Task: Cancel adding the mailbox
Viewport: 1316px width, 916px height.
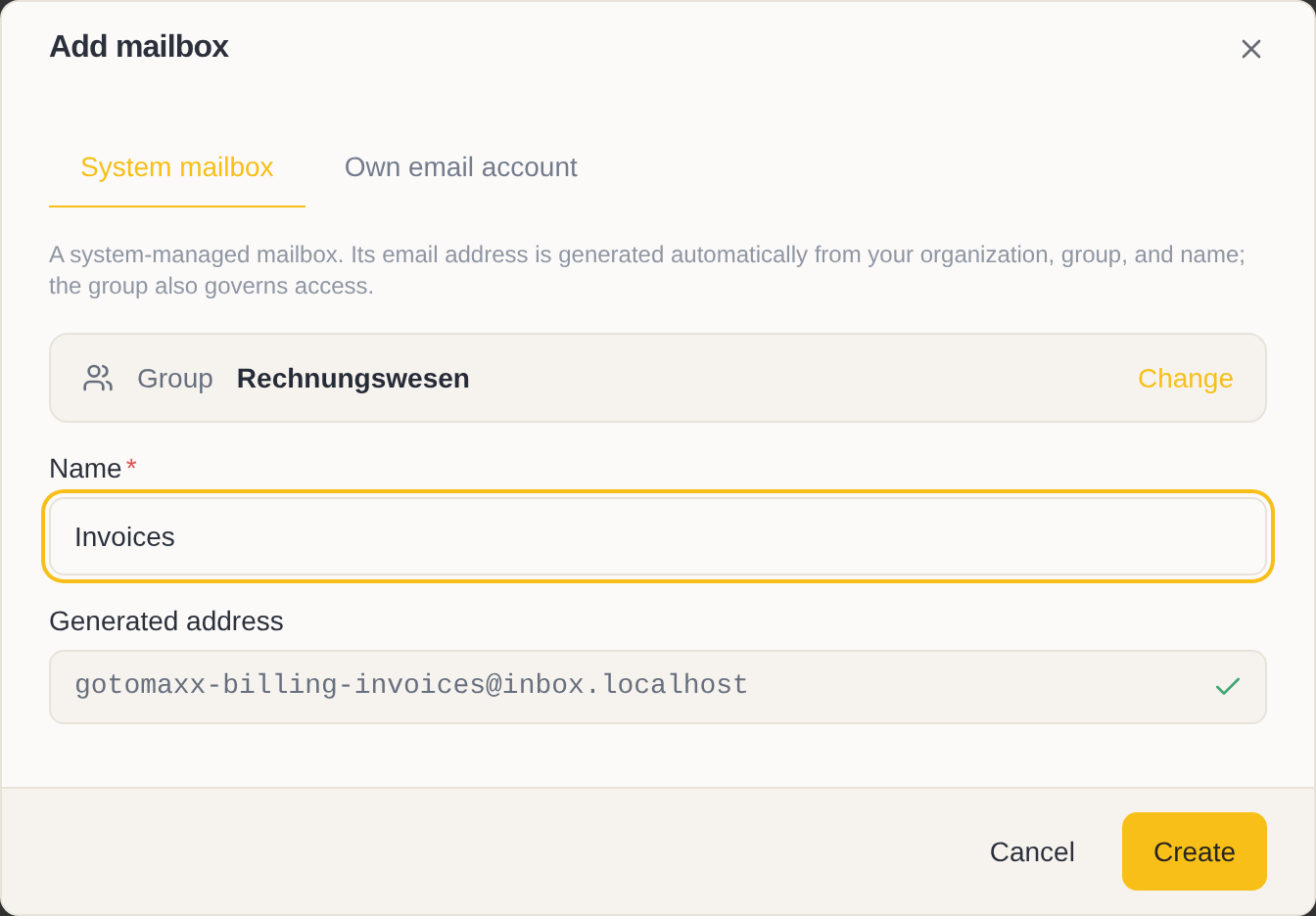Action: [x=1032, y=851]
